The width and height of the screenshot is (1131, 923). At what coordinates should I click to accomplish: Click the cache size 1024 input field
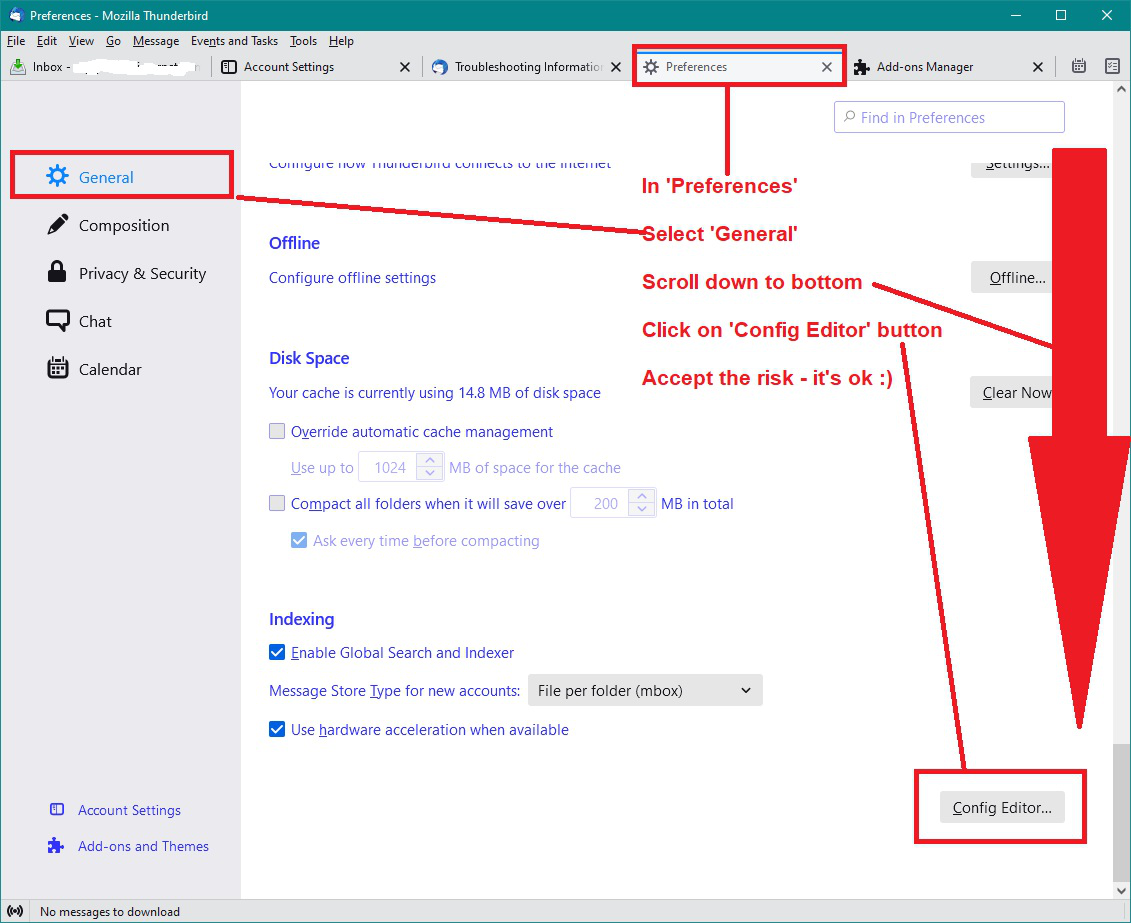388,467
